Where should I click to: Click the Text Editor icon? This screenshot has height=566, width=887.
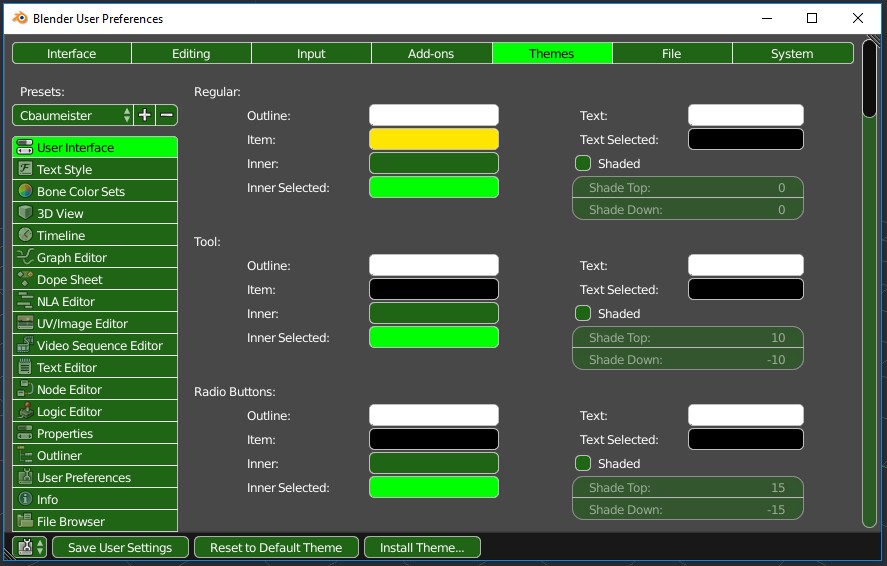(25, 367)
